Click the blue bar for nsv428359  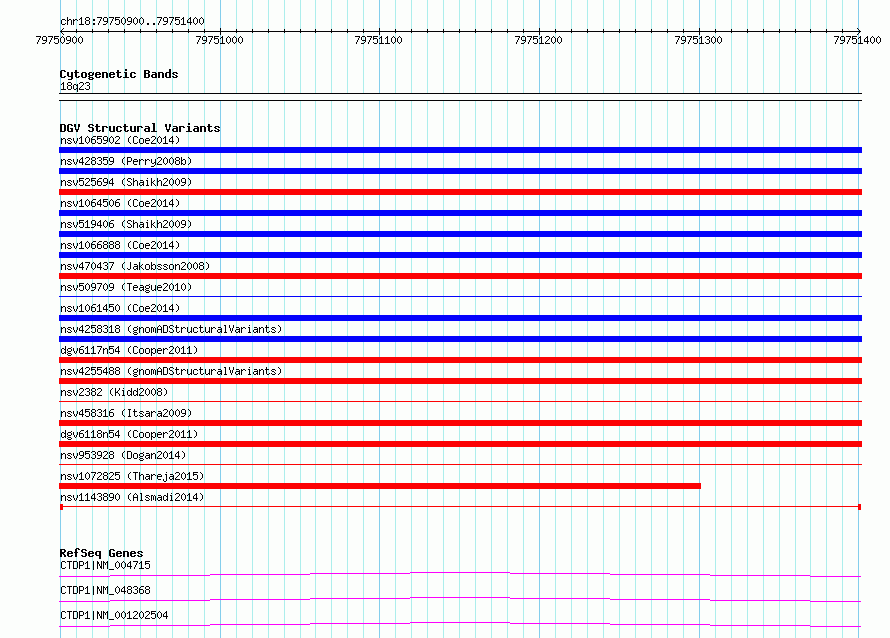460,171
